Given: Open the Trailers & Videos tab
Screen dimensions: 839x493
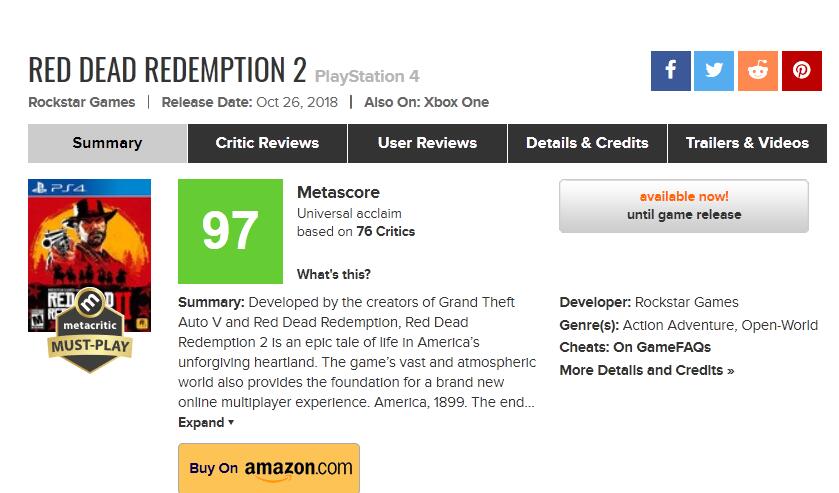Looking at the screenshot, I should pyautogui.click(x=747, y=143).
